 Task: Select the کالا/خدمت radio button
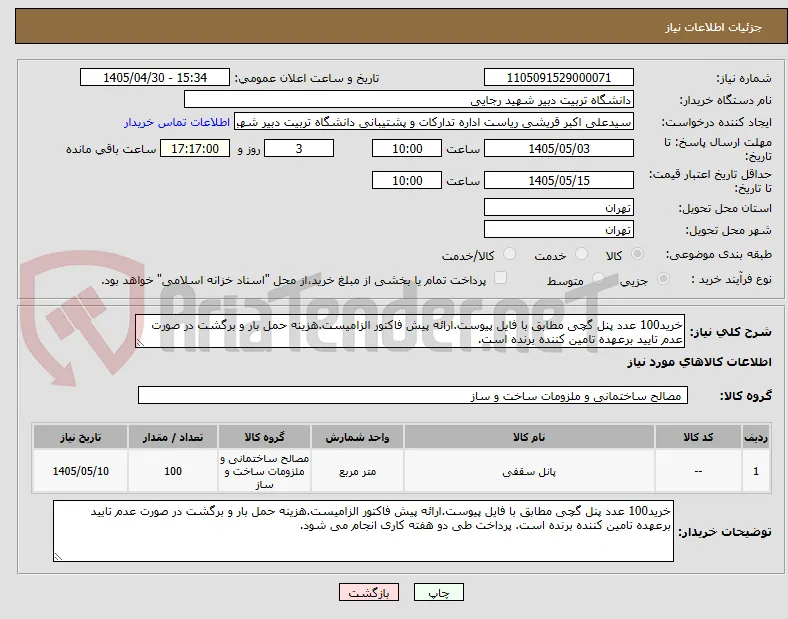point(509,254)
